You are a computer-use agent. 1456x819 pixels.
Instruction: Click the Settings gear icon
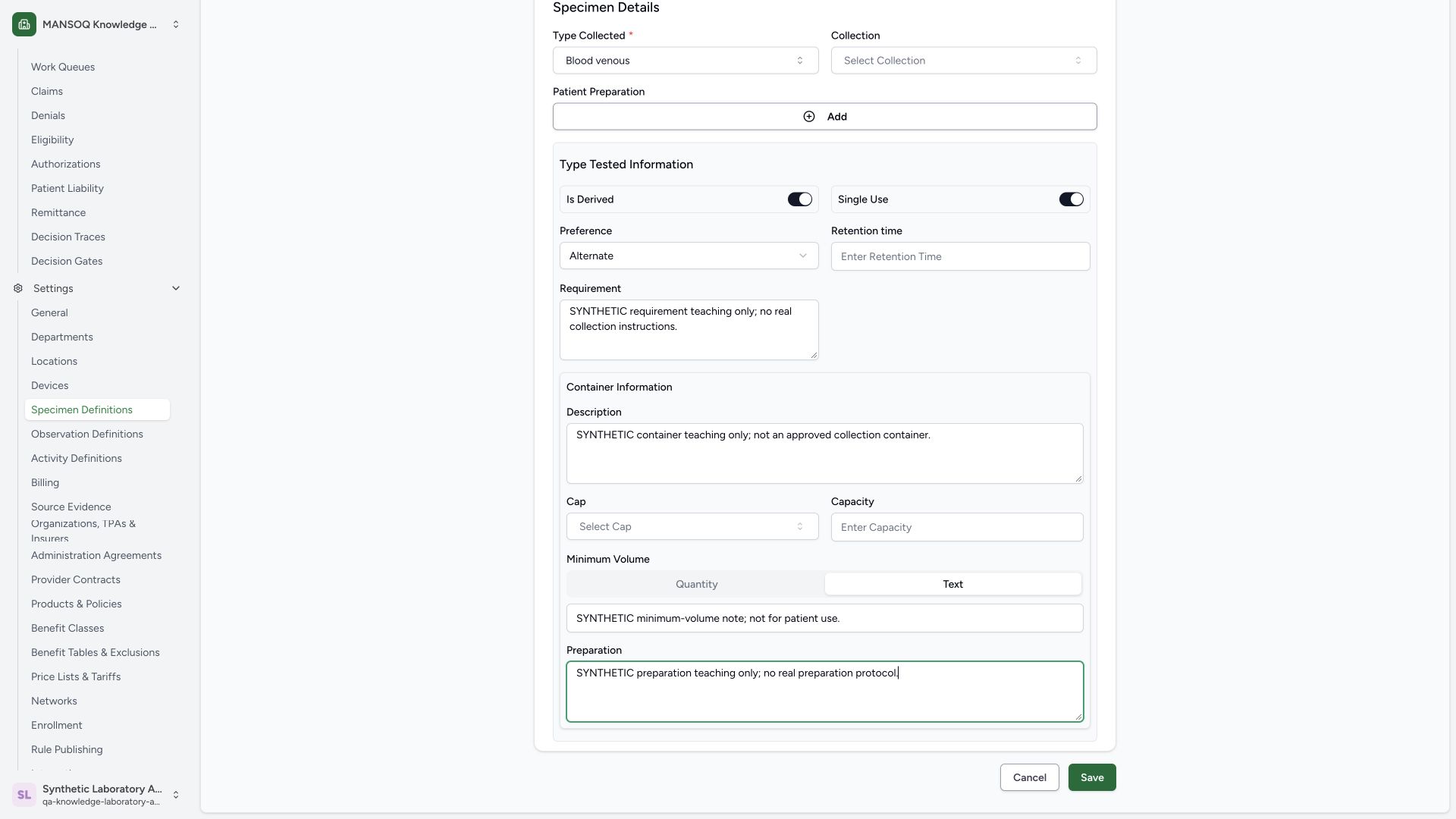click(x=18, y=288)
